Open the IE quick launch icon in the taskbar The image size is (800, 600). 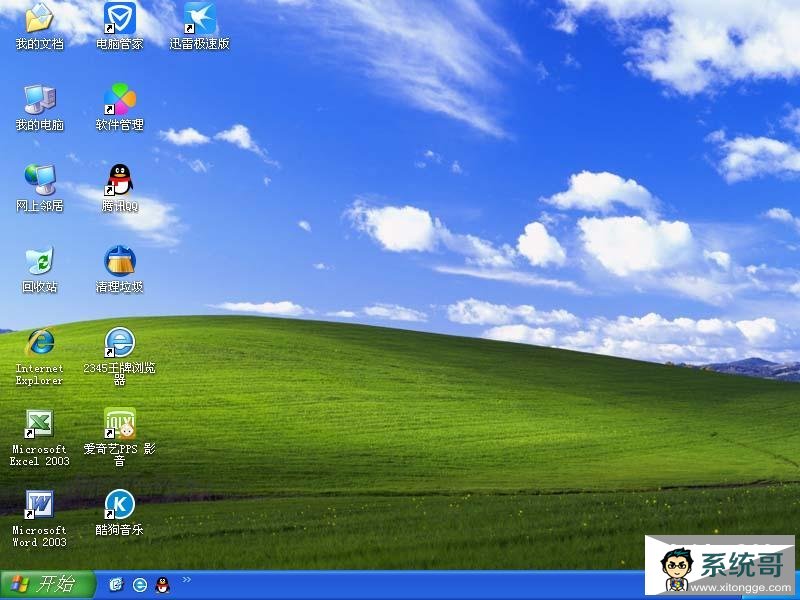[x=140, y=585]
